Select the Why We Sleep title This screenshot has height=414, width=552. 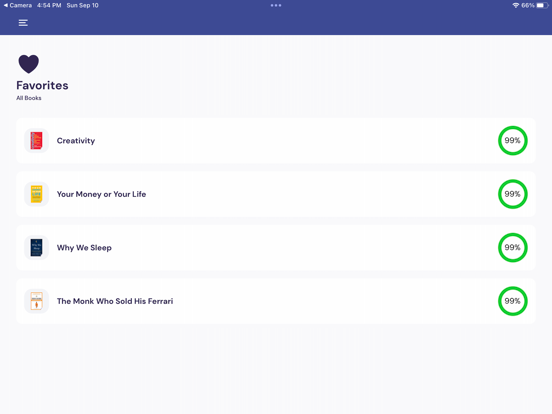[84, 248]
